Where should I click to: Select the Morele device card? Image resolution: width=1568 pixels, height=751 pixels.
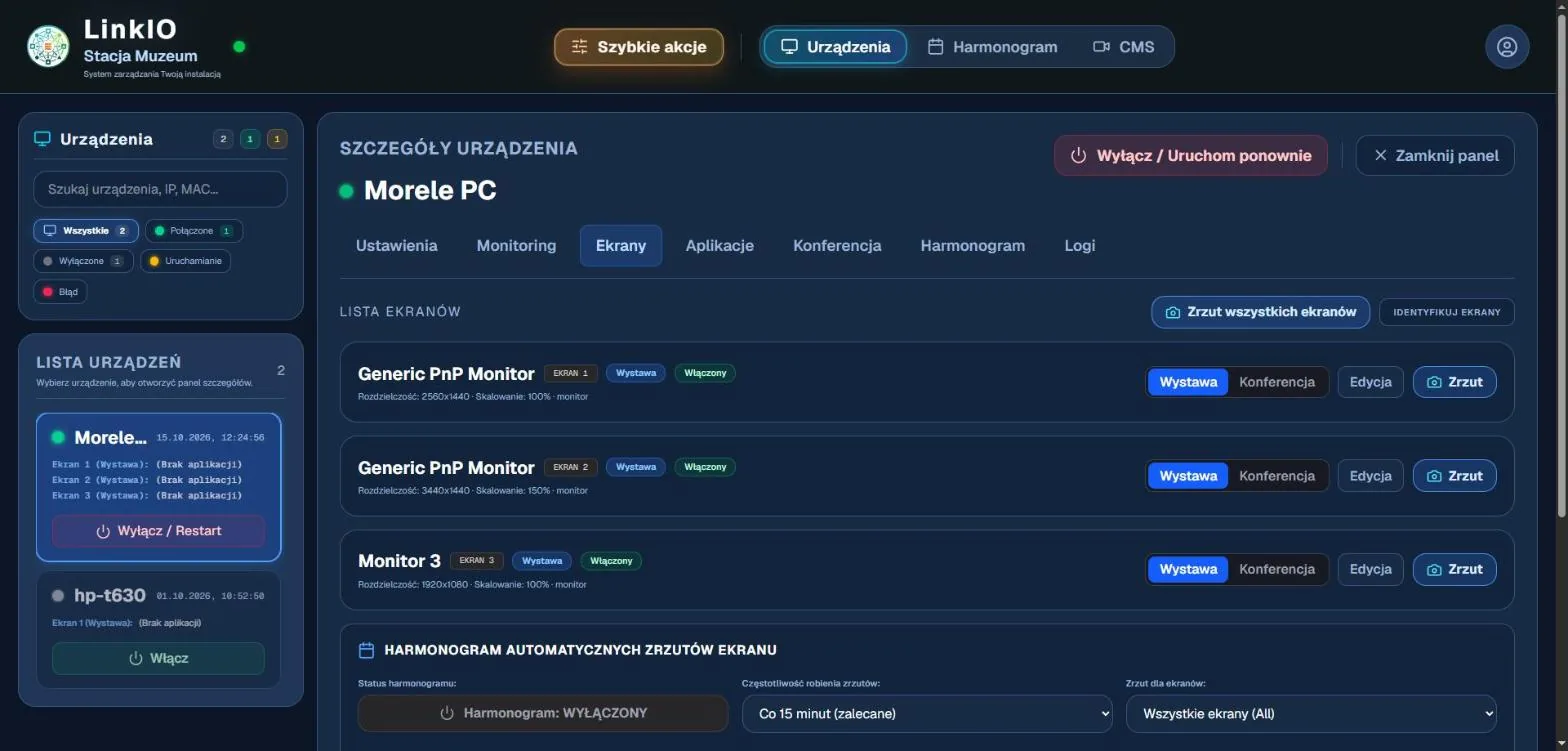tap(159, 487)
